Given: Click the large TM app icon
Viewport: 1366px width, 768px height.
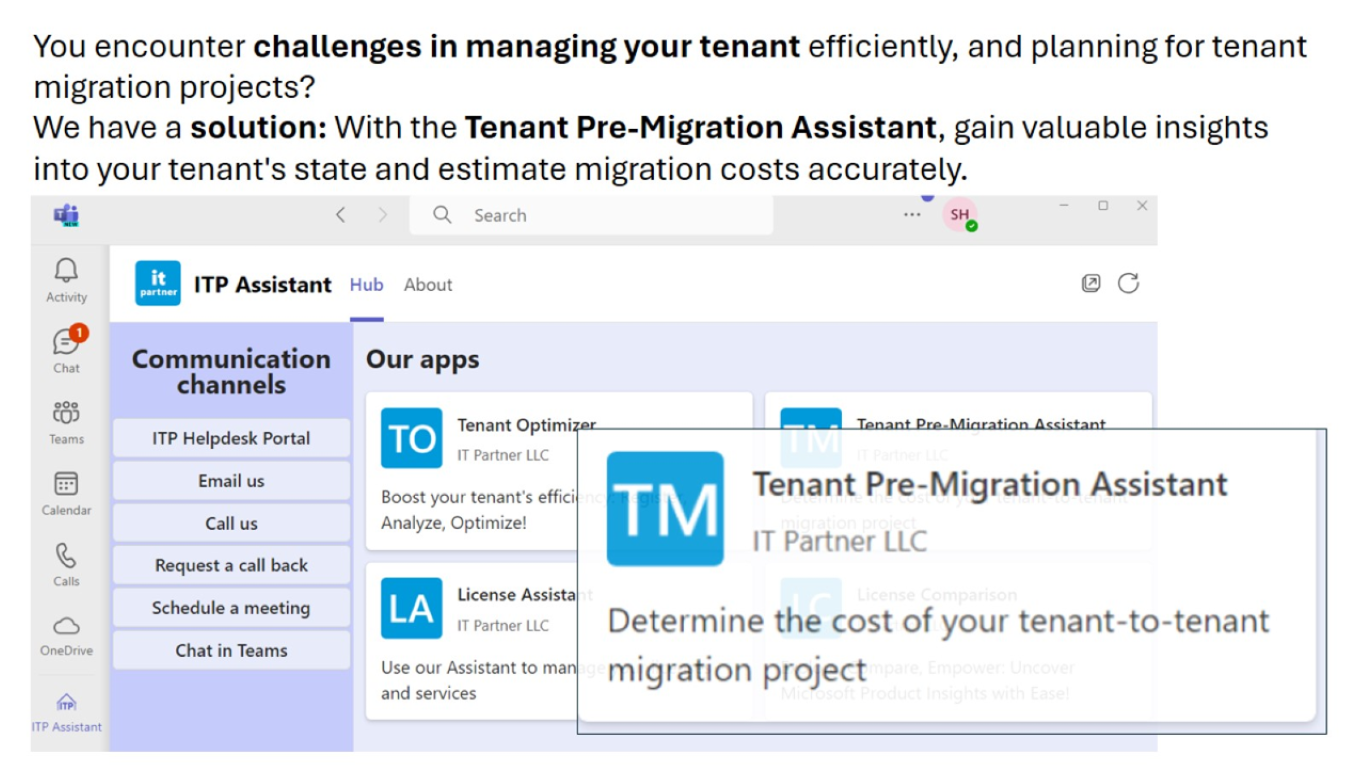Looking at the screenshot, I should [665, 508].
